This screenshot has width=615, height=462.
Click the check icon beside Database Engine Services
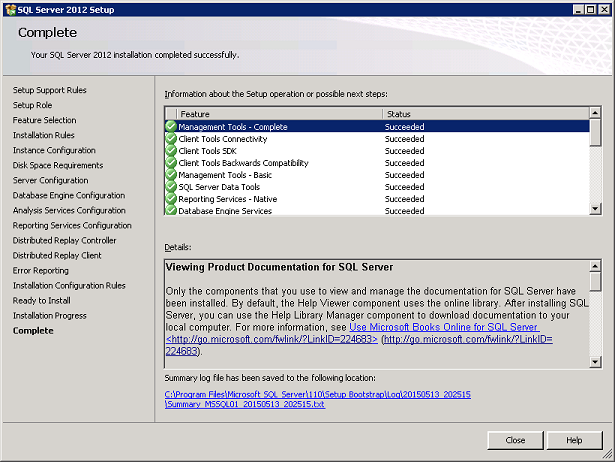pos(171,210)
